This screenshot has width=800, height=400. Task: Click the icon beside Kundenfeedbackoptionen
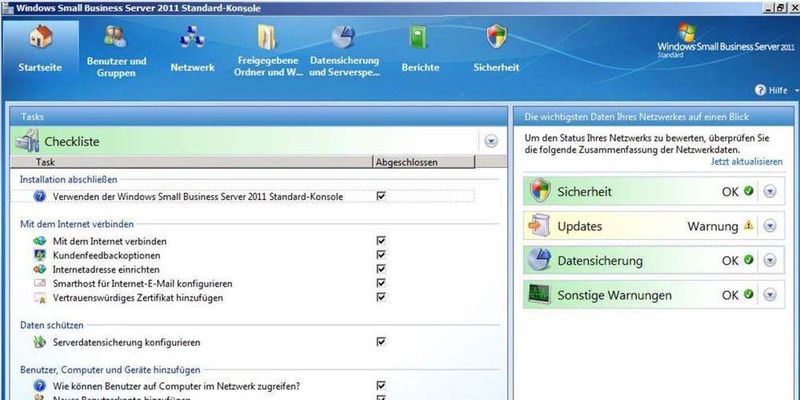(40, 255)
